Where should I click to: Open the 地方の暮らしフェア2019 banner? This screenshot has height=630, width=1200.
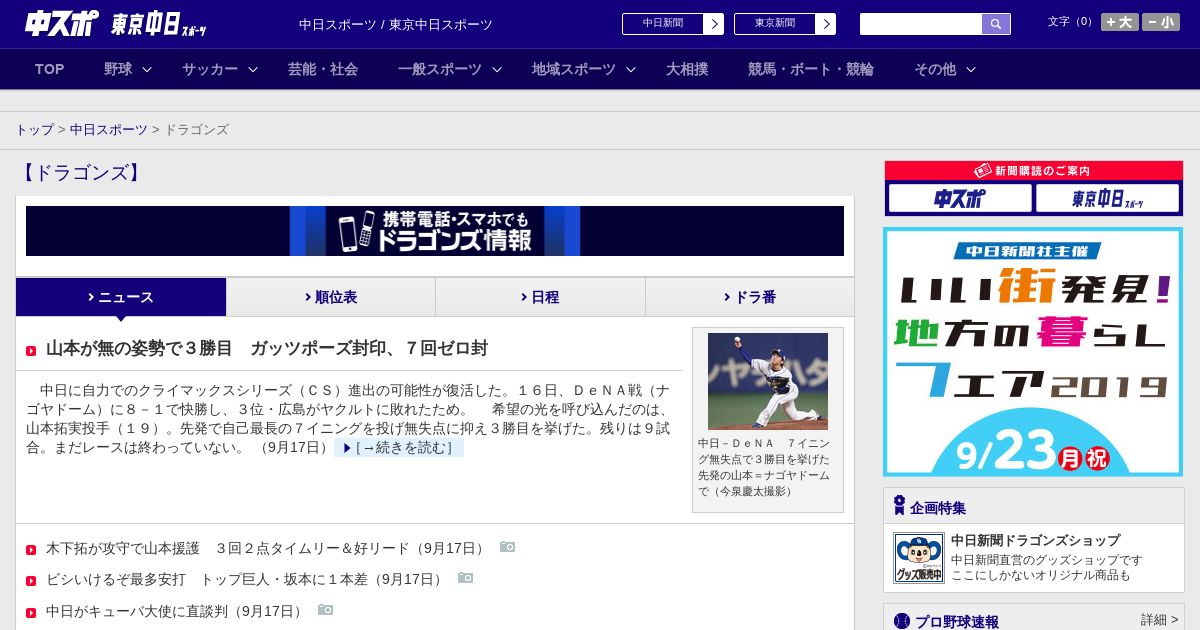1033,352
